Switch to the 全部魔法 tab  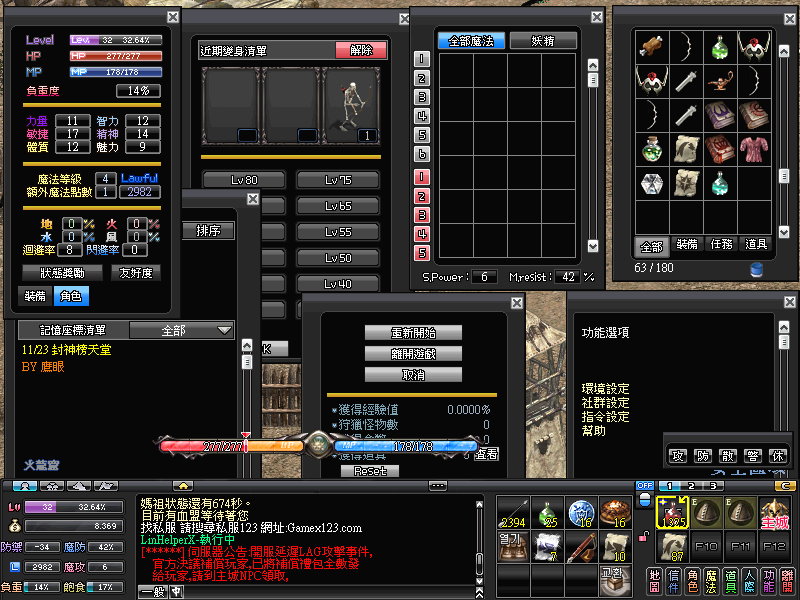(471, 41)
